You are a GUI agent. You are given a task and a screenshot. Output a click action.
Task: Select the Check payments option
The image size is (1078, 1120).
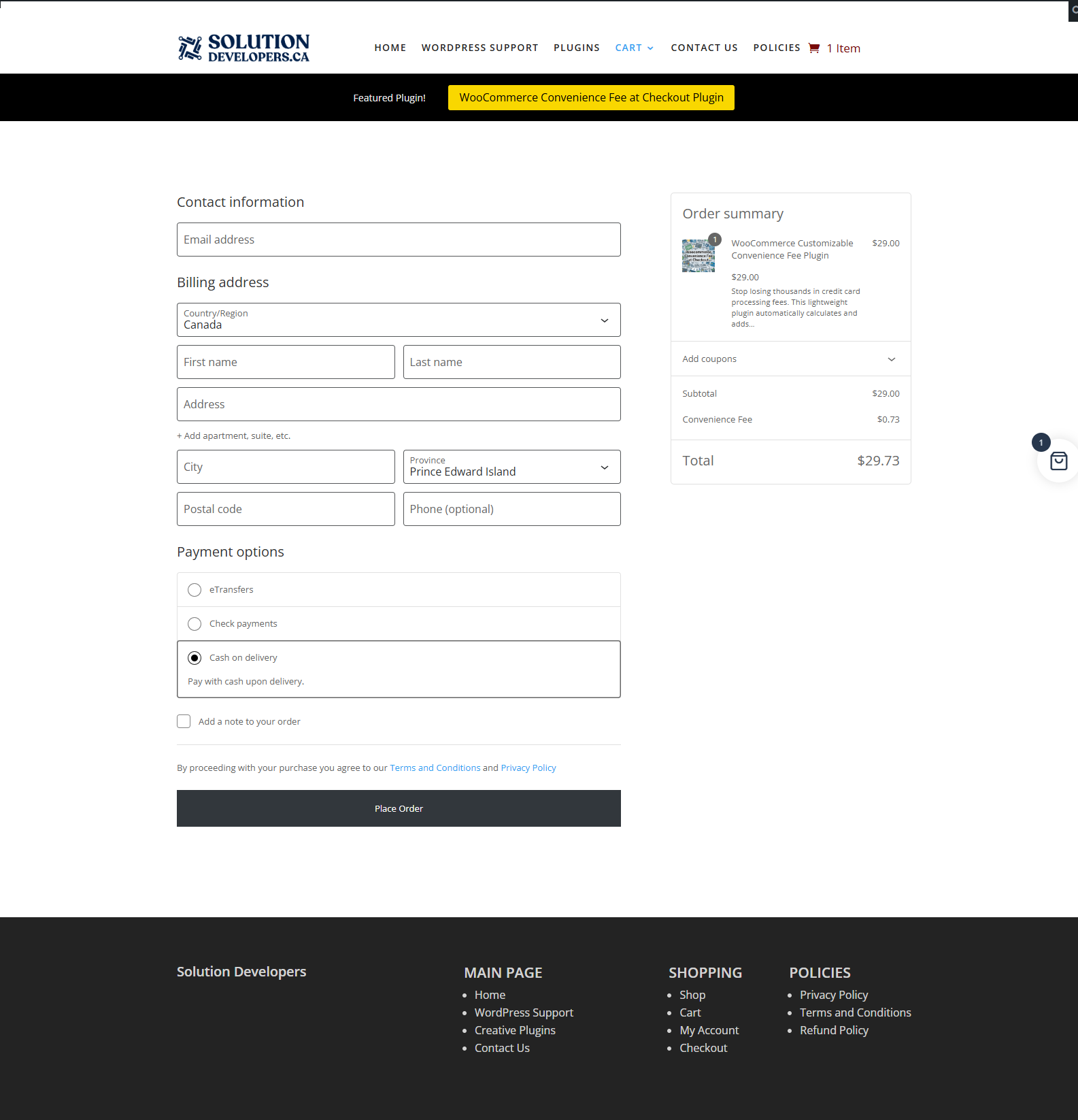[195, 624]
